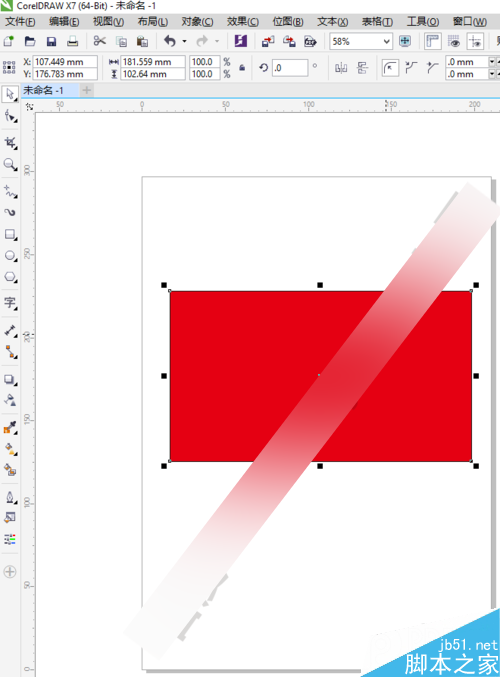Click the Quick Customize plus button in toolbox

(9, 572)
